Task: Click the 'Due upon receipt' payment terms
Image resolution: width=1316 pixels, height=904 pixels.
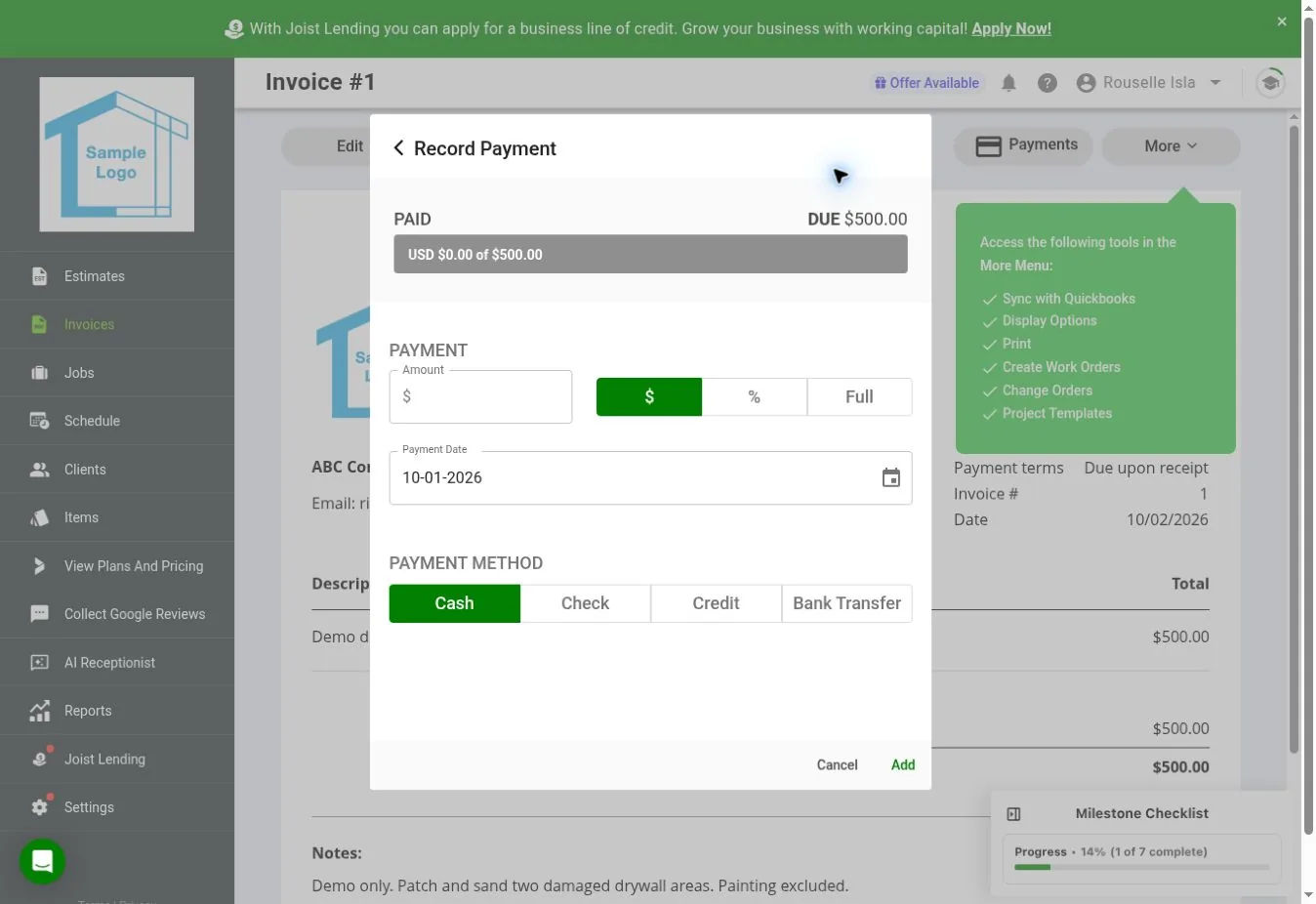Action: click(x=1146, y=468)
